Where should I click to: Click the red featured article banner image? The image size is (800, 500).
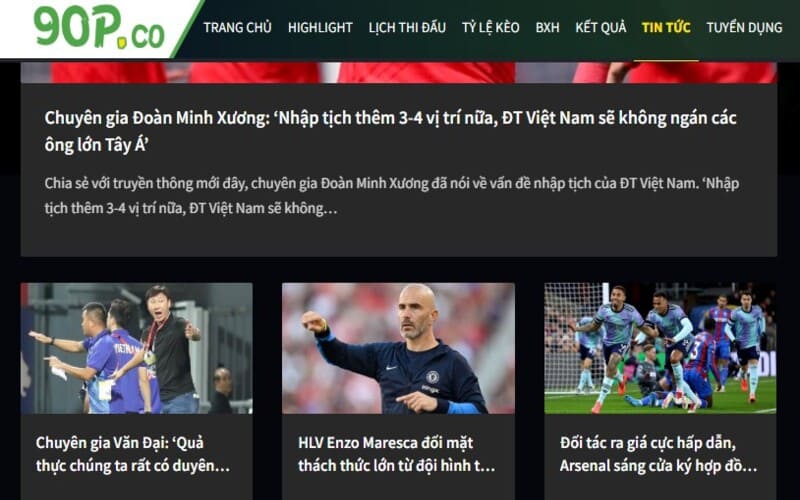coord(398,72)
